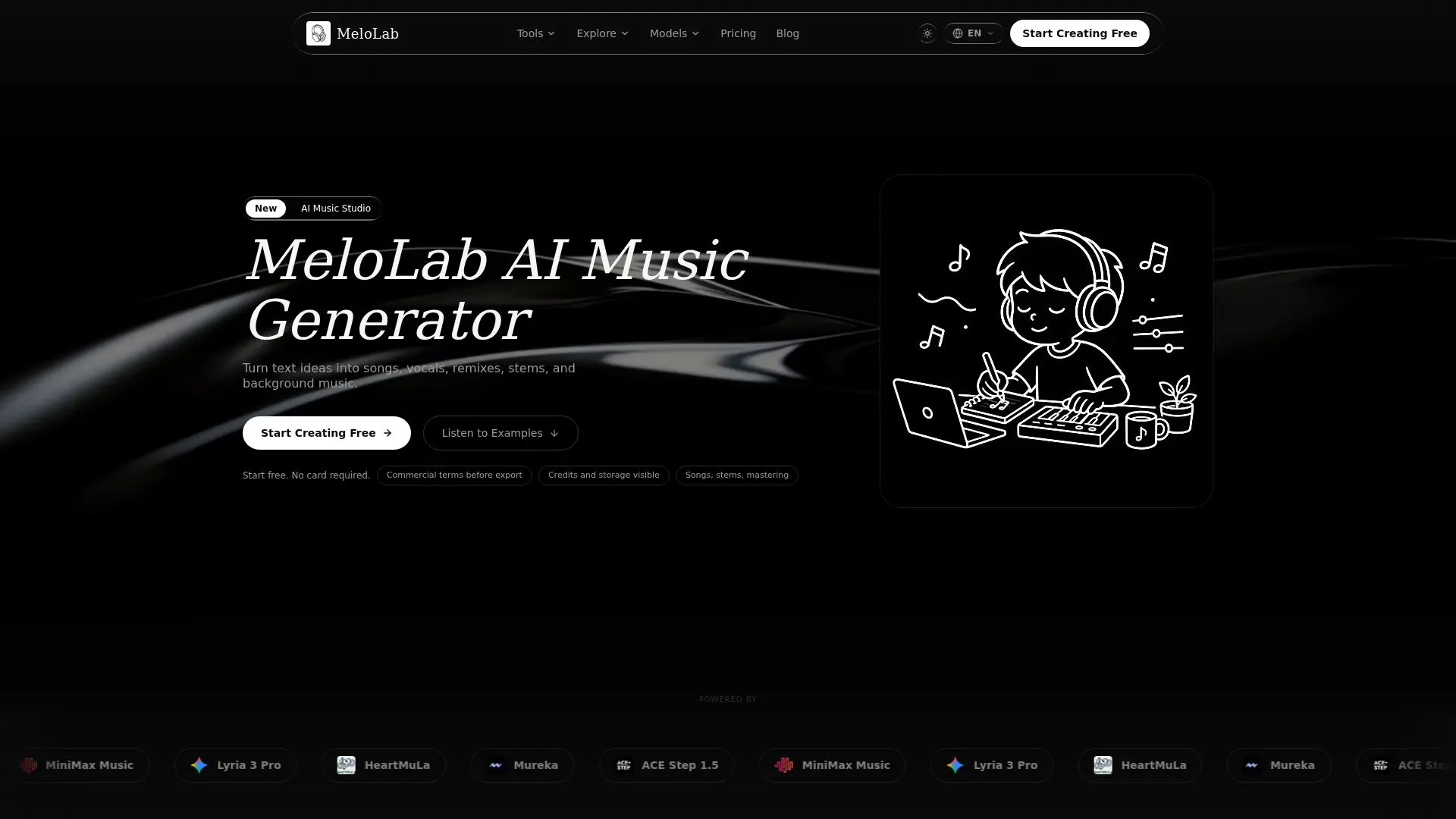Click the ACE Step 1.5 label text
Screen dimensions: 1456x819
pos(680,765)
